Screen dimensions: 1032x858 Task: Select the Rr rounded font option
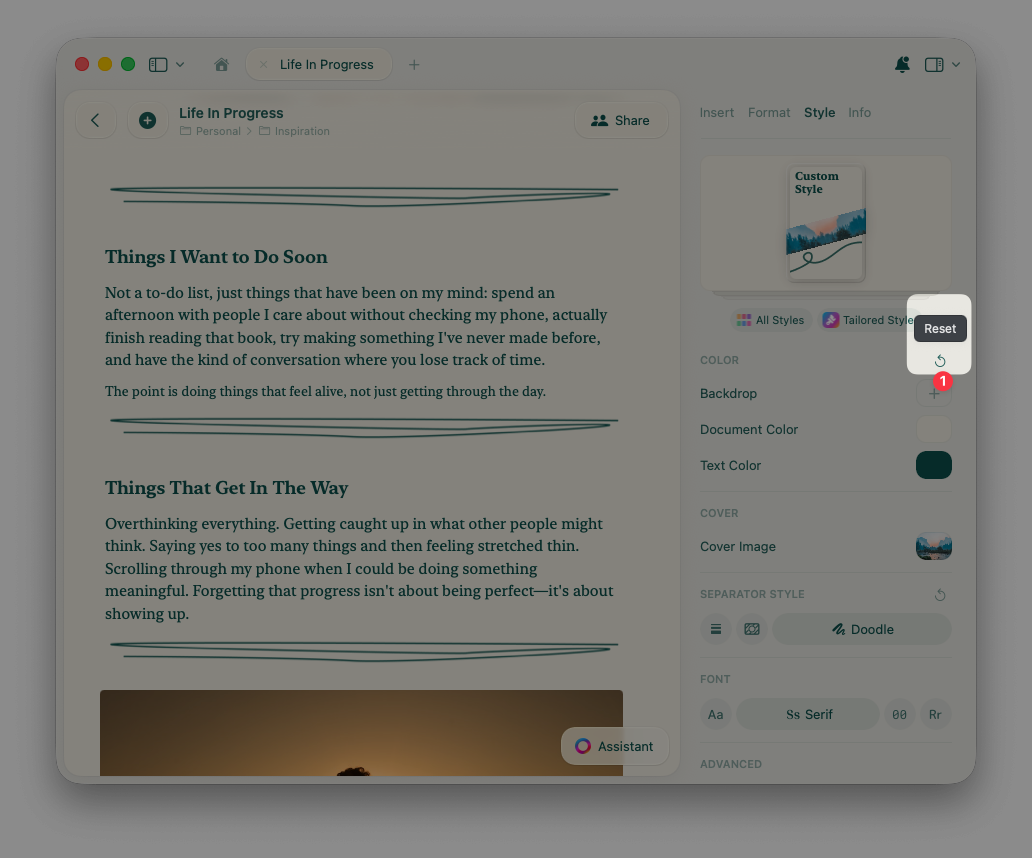(x=935, y=715)
